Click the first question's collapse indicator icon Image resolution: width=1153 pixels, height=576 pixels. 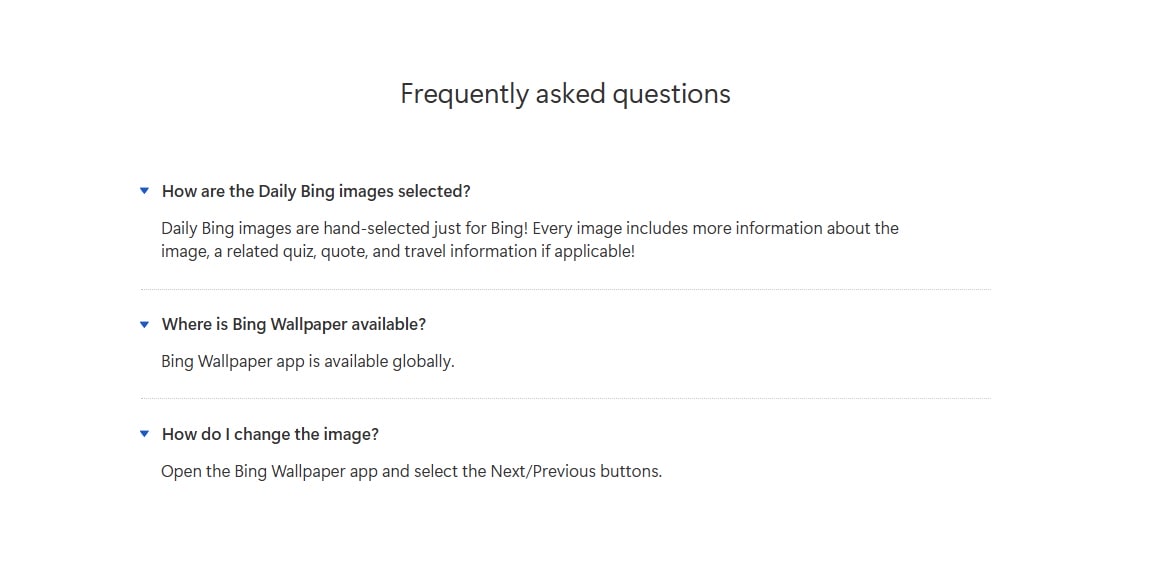(144, 190)
